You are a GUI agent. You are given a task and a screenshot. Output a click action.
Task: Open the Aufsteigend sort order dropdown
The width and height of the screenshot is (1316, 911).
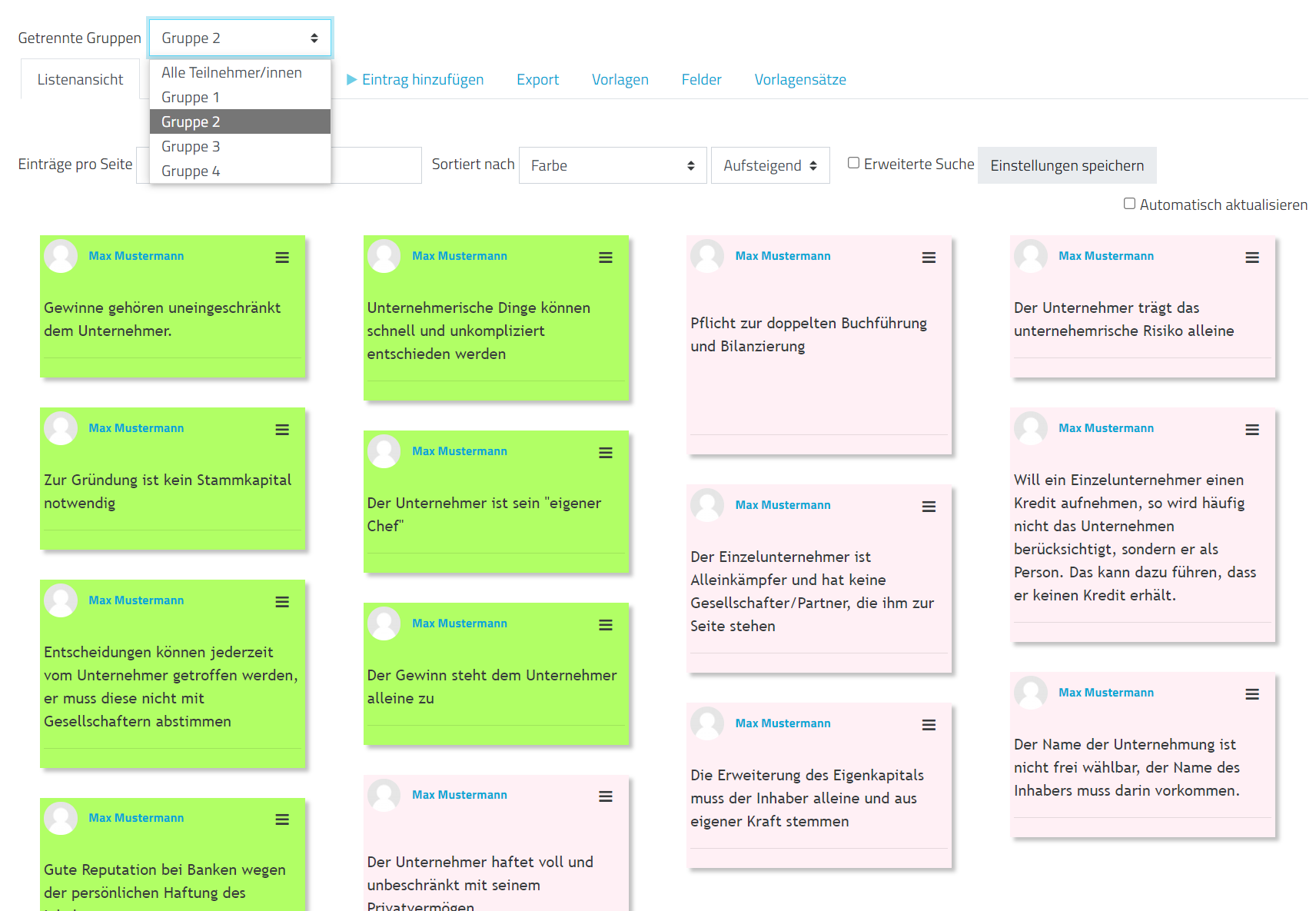769,165
